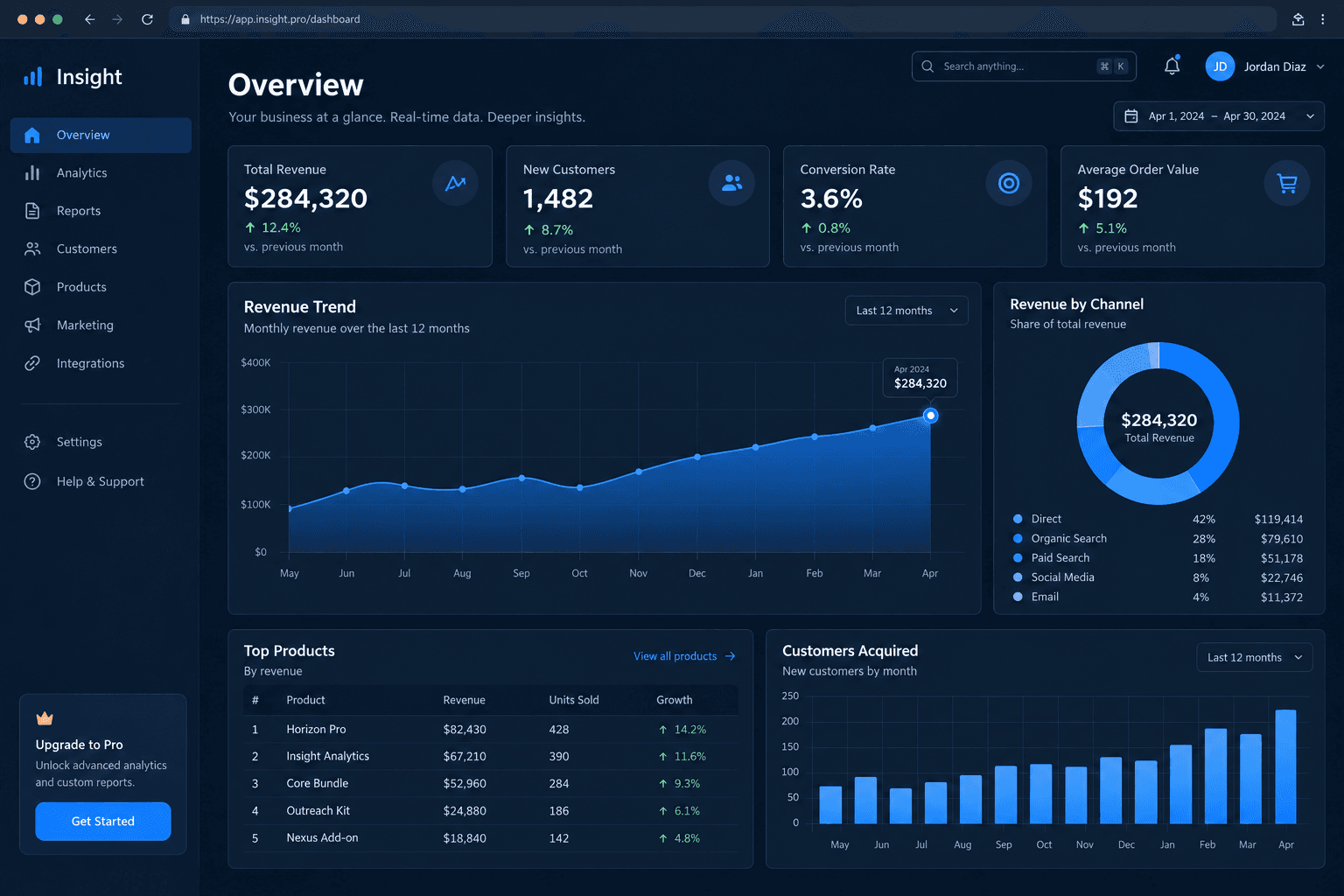Click Email channel legend dot
Screen dimensions: 1344x896
point(1018,597)
